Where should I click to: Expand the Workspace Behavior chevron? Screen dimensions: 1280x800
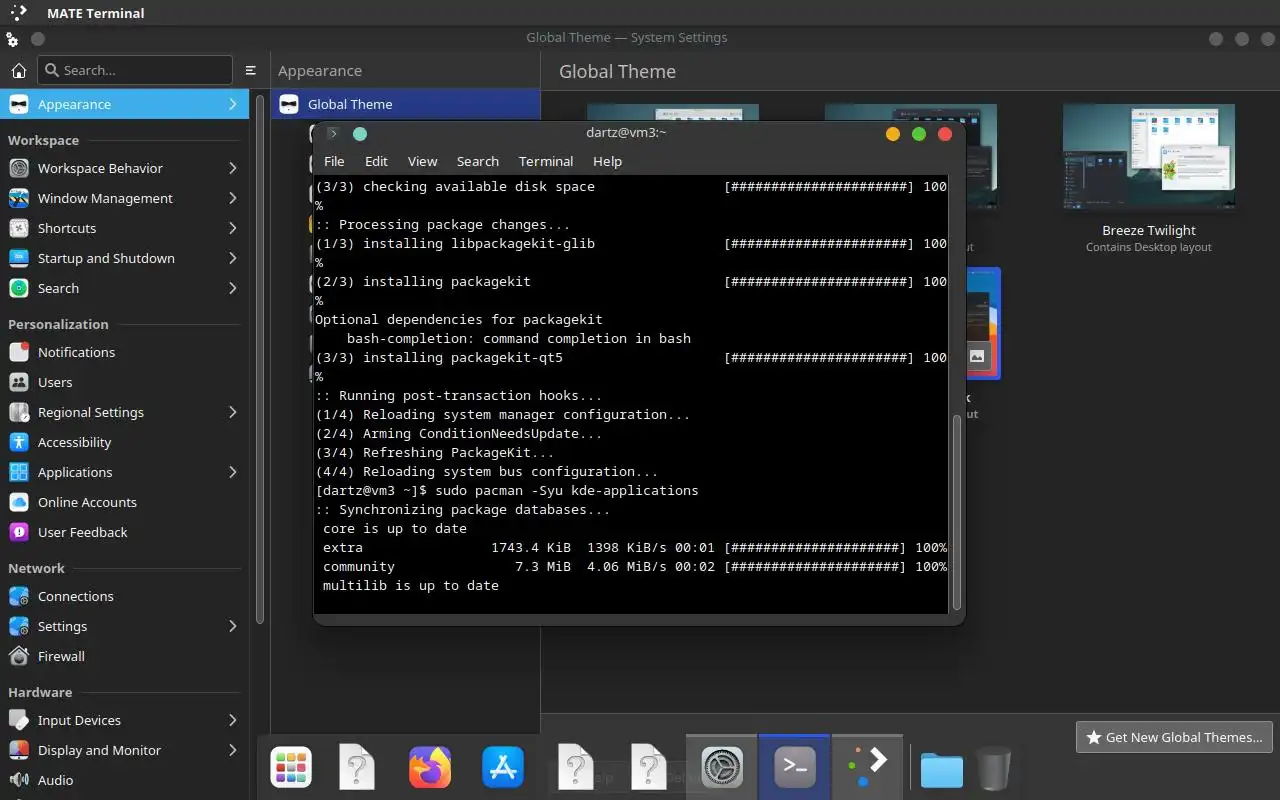pos(232,168)
